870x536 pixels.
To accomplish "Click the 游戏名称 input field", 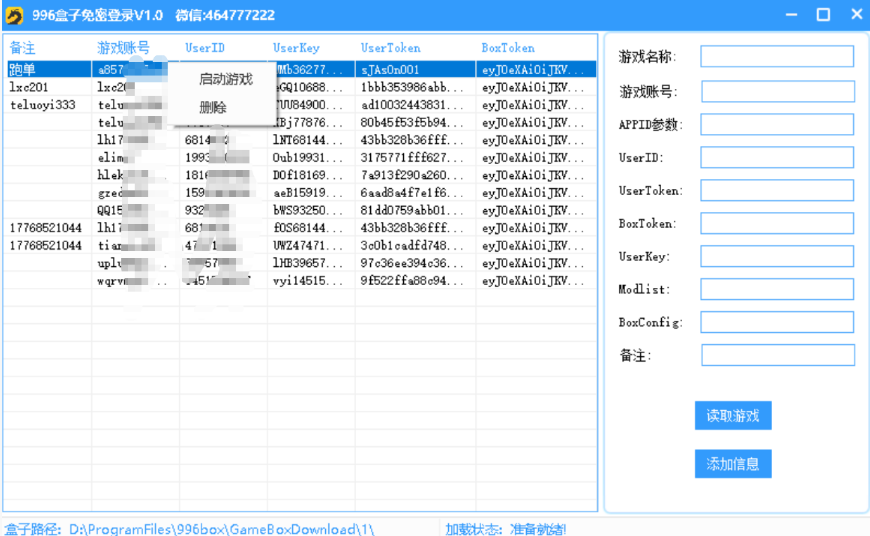I will (x=777, y=57).
